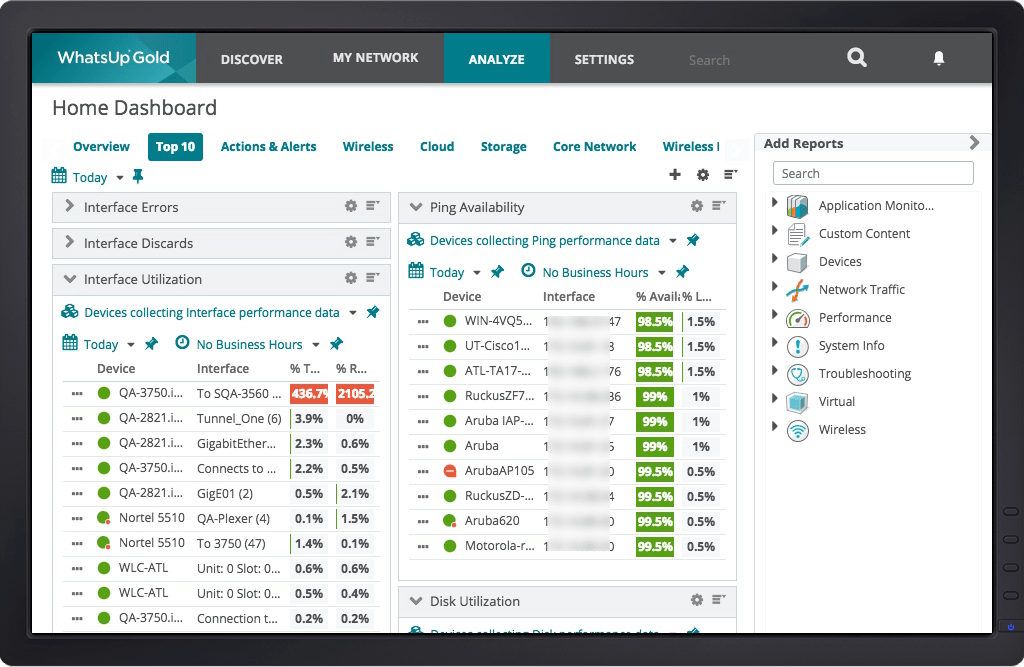Open the Settings menu in top navigation
1024x667 pixels.
point(604,59)
